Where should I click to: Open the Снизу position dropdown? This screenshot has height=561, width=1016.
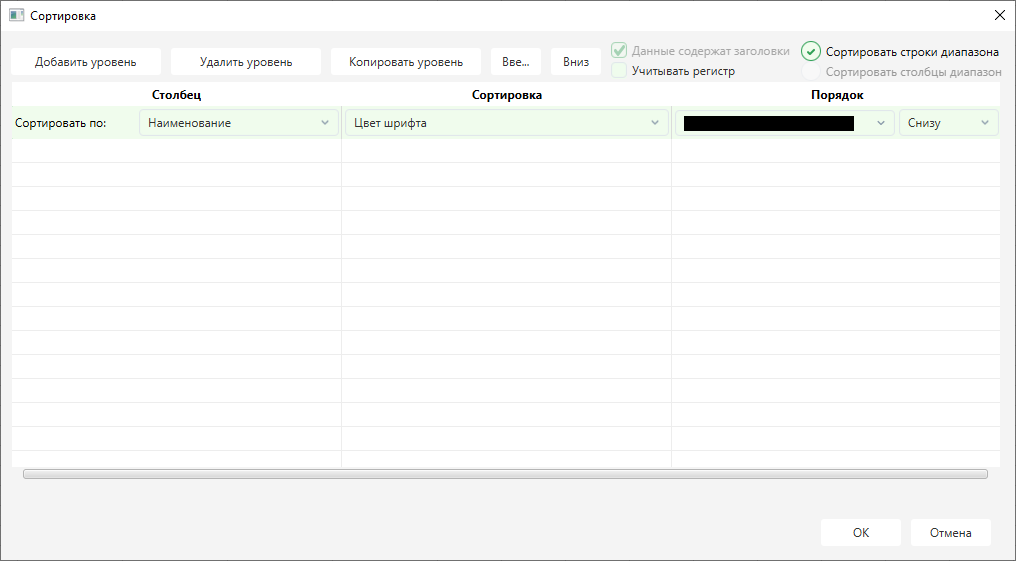(x=949, y=122)
